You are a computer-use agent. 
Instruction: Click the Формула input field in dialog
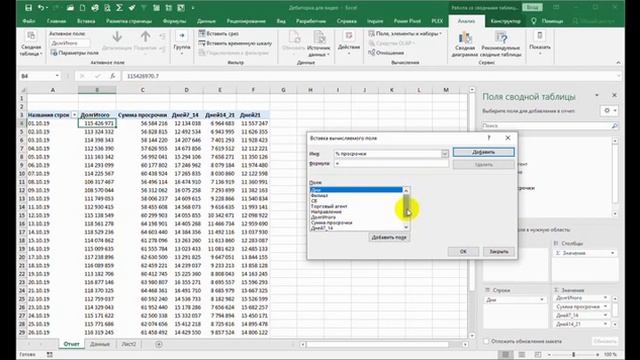[391, 163]
